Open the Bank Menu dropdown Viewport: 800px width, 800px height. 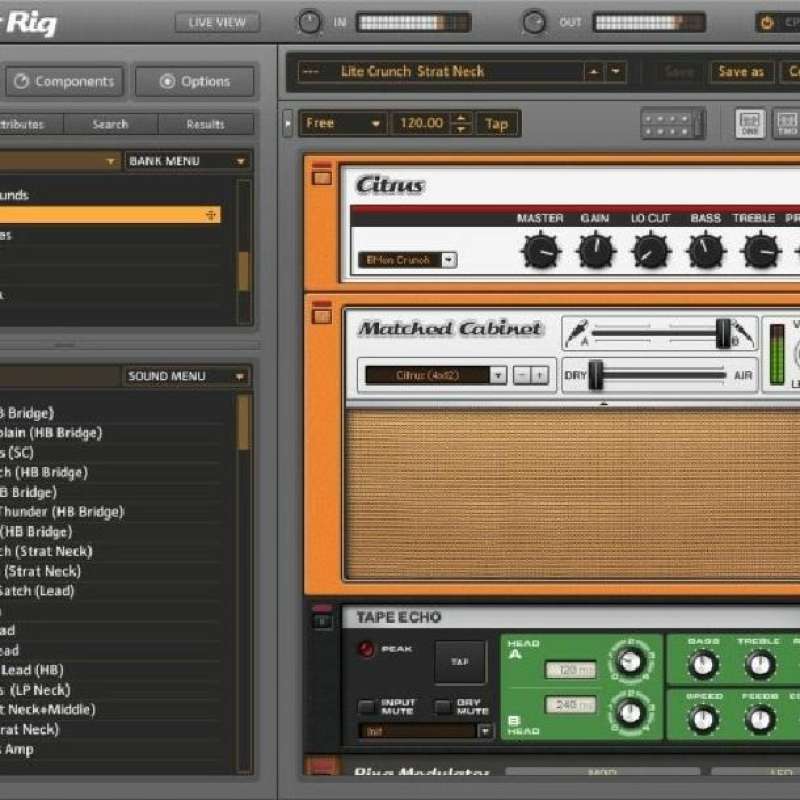[x=187, y=160]
